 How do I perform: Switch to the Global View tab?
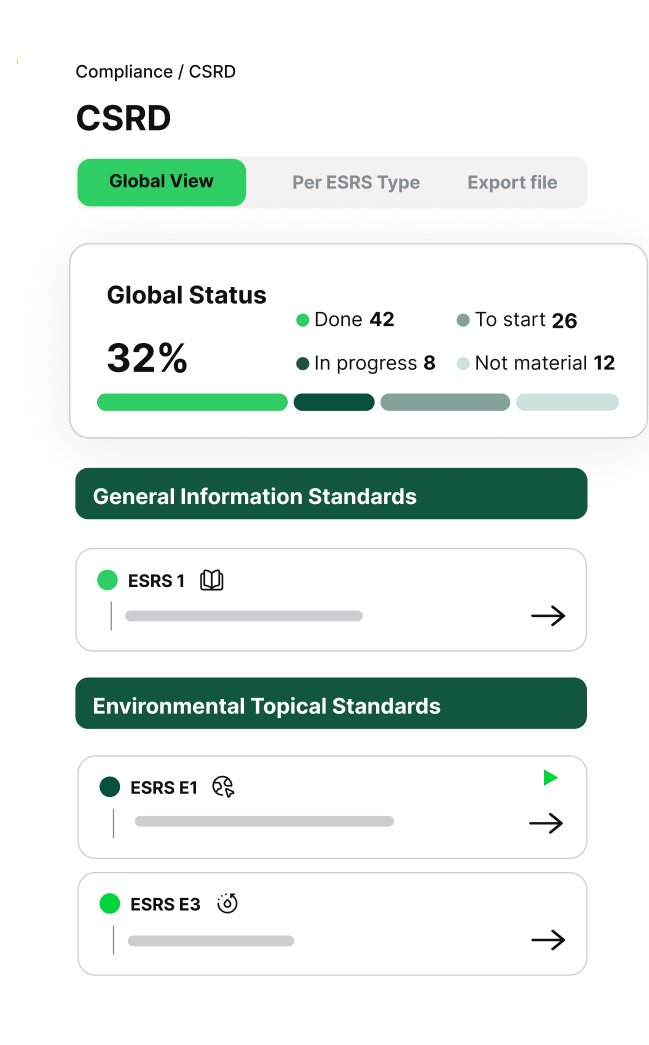point(161,182)
